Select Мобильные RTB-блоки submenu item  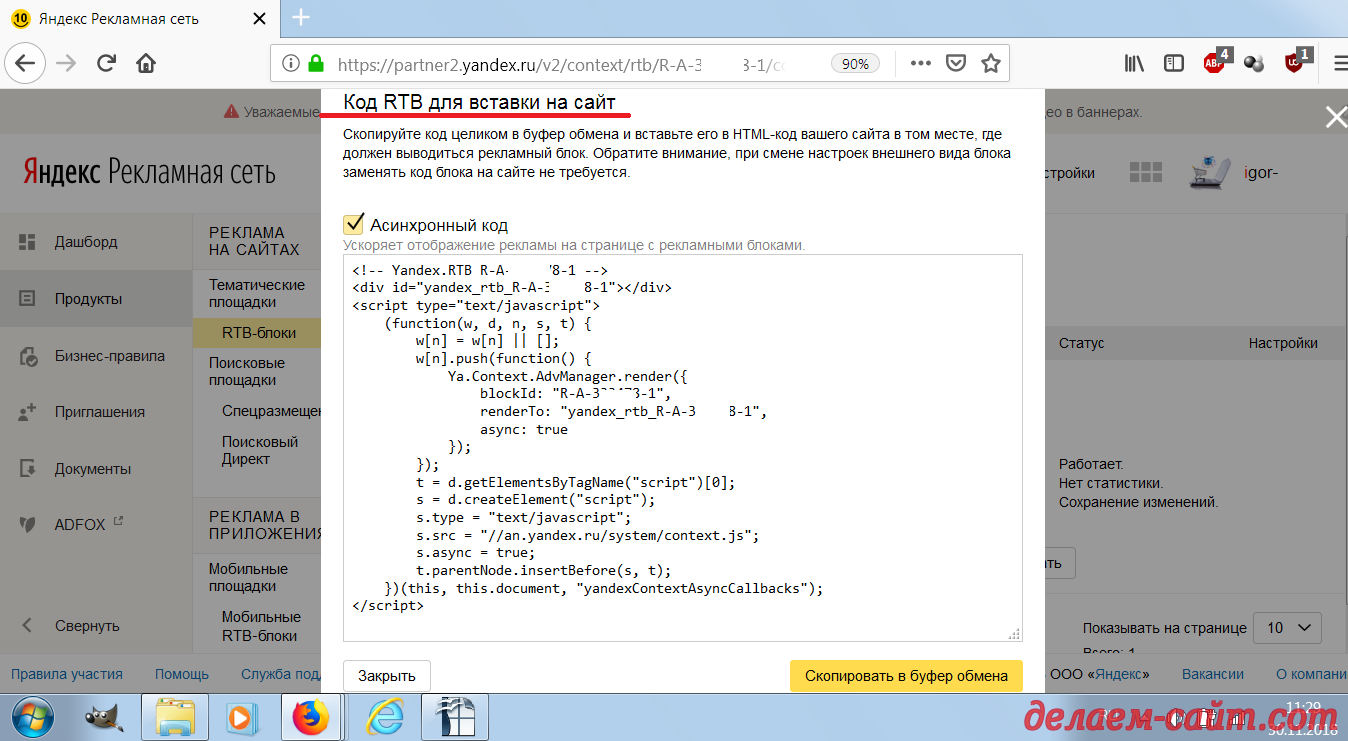(x=261, y=626)
